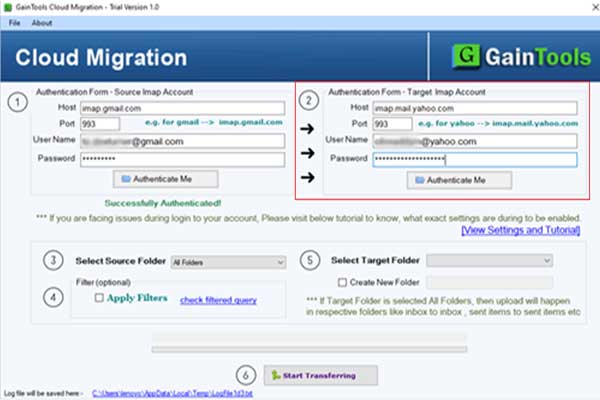Click the source Port field

pos(100,124)
